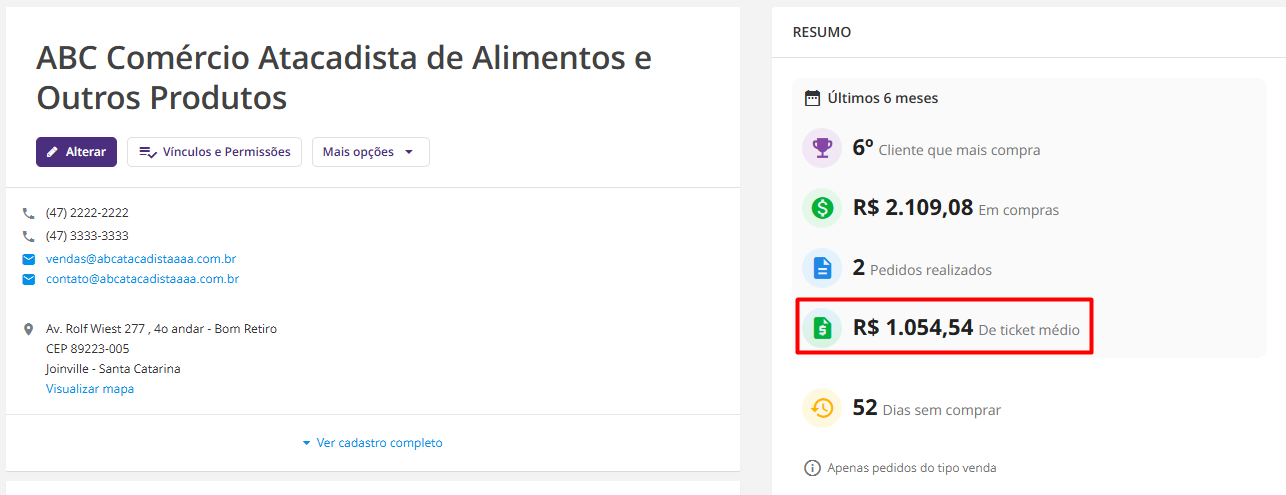Click the phone icon beside (47) 2222-2222
The height and width of the screenshot is (495, 1286).
(29, 213)
